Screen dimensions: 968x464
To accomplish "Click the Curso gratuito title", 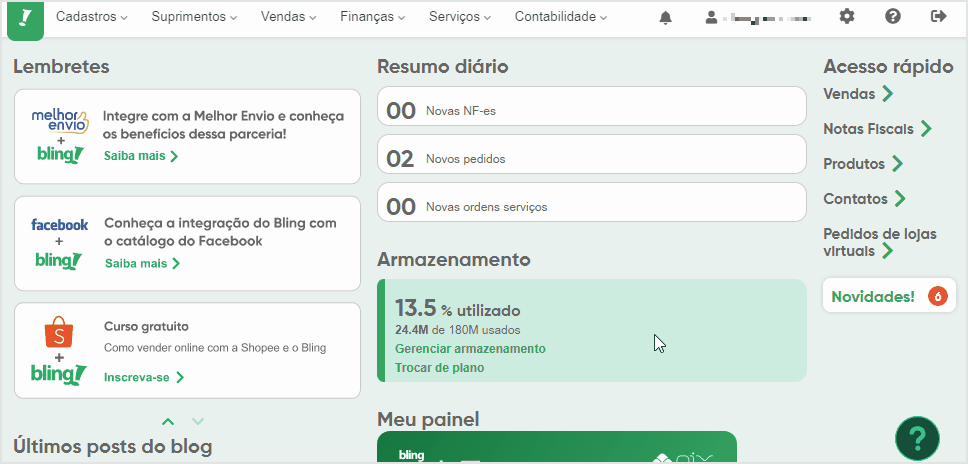I will click(x=146, y=326).
